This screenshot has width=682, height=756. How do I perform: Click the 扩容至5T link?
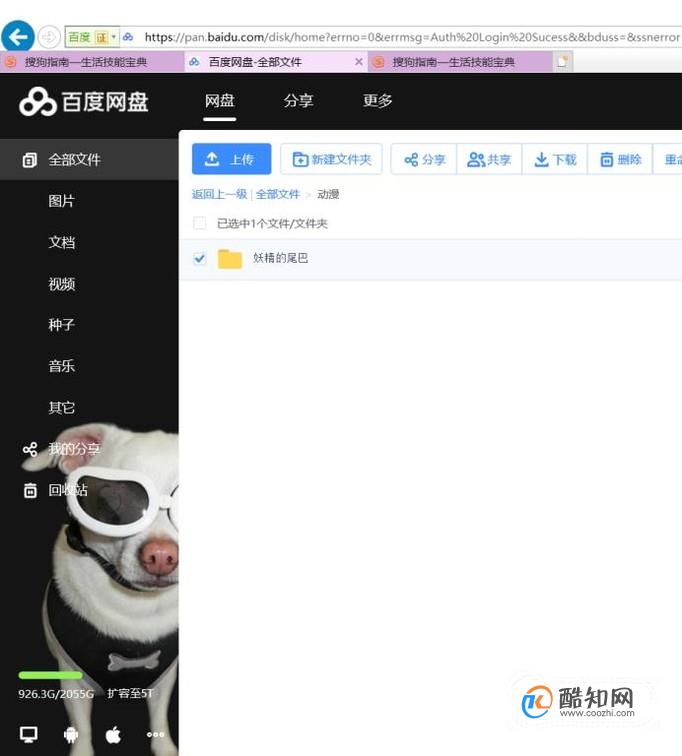click(x=130, y=693)
